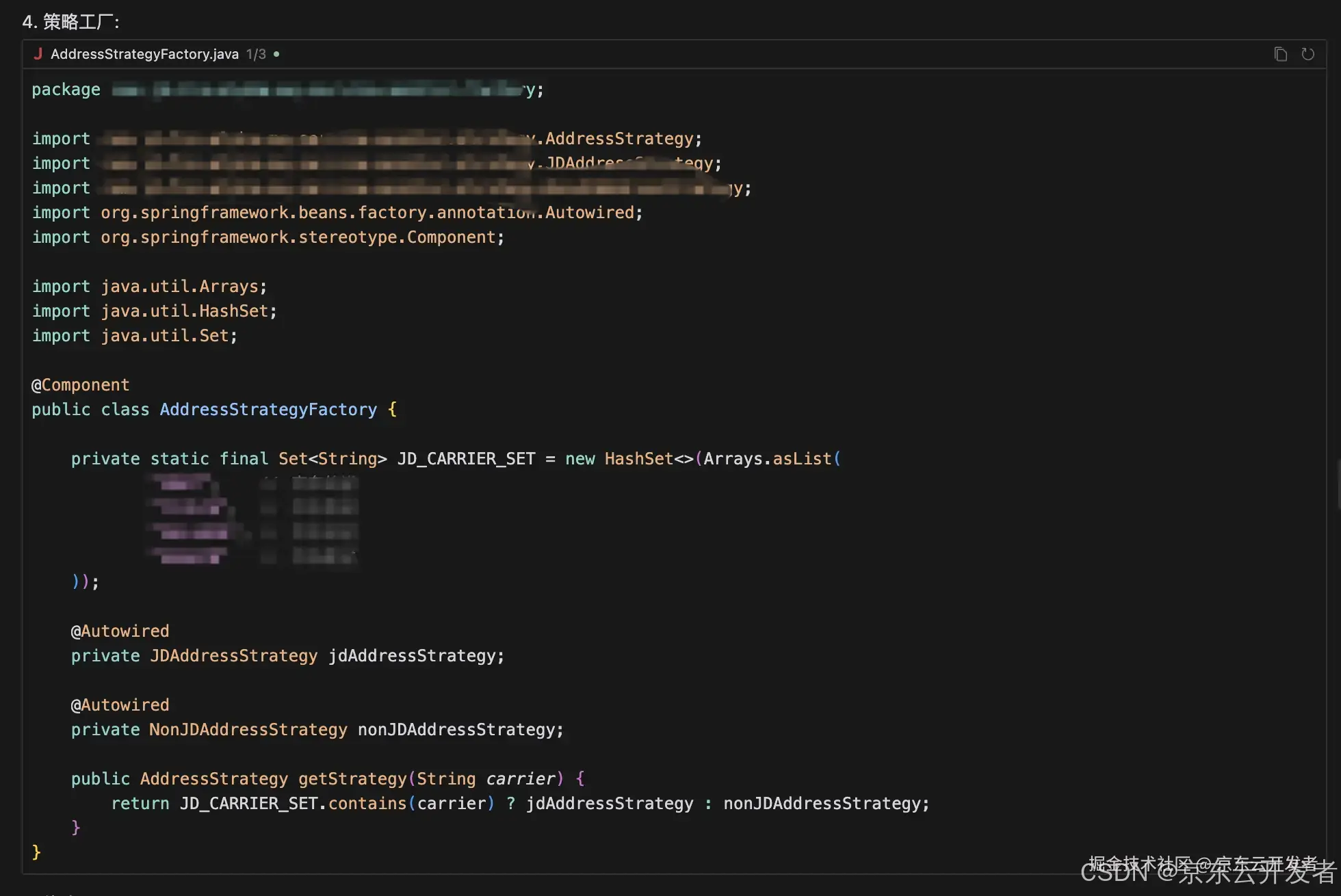Viewport: 1341px width, 896px height.
Task: Click the class name AddressStrategyFactory
Action: coord(268,410)
